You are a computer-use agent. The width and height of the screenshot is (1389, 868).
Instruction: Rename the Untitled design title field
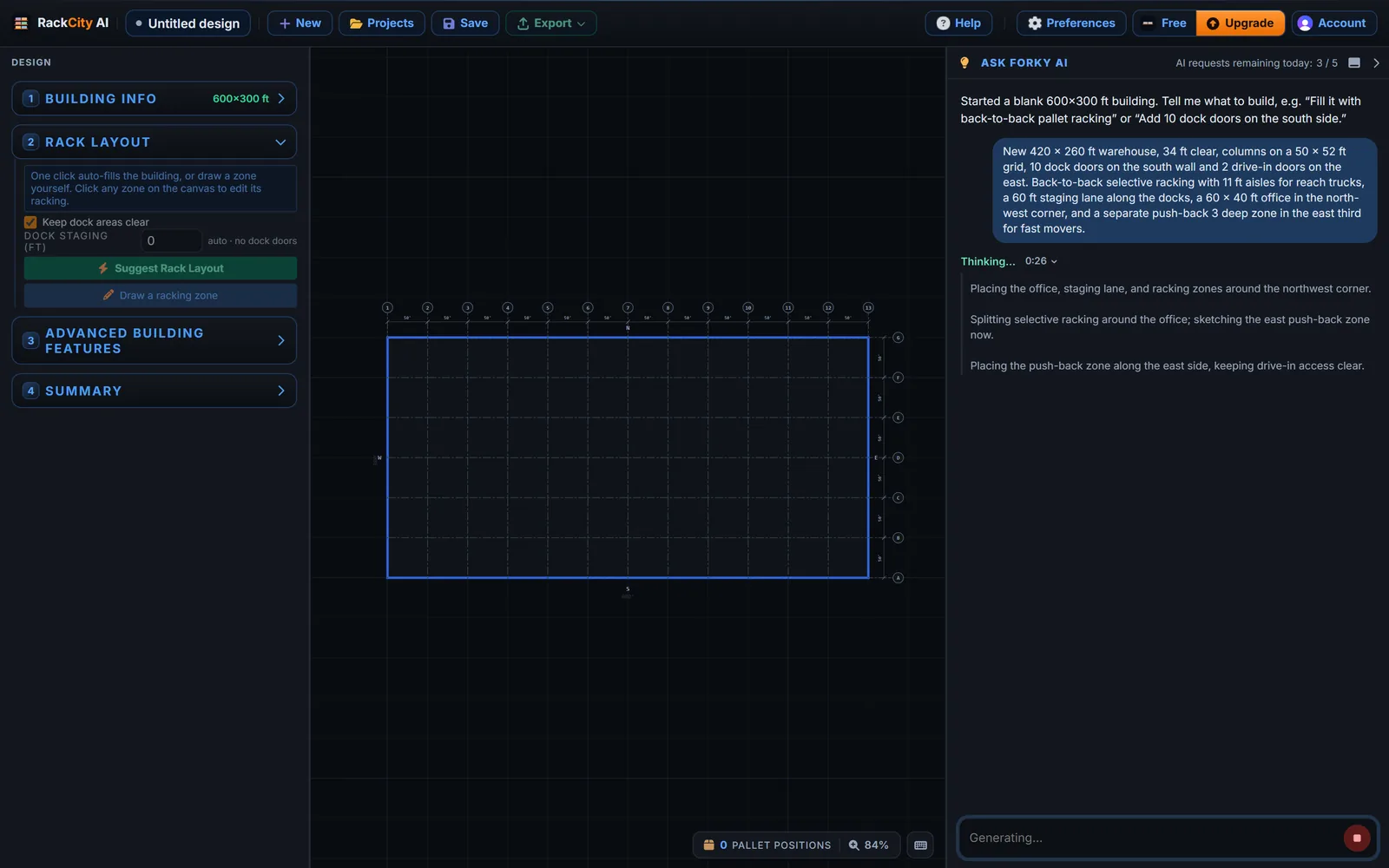point(188,23)
